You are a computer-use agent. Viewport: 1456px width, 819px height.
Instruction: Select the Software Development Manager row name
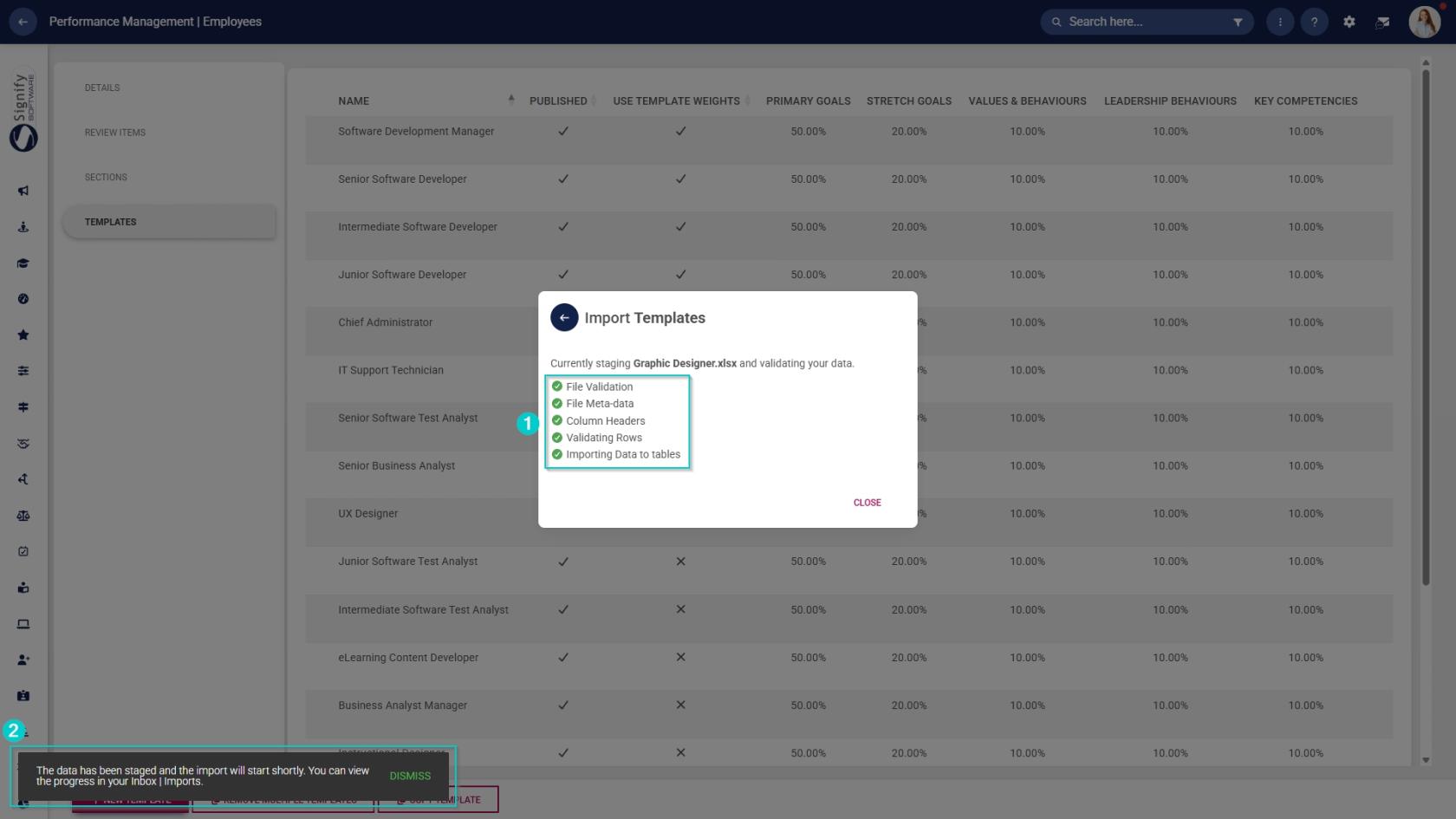click(x=416, y=131)
